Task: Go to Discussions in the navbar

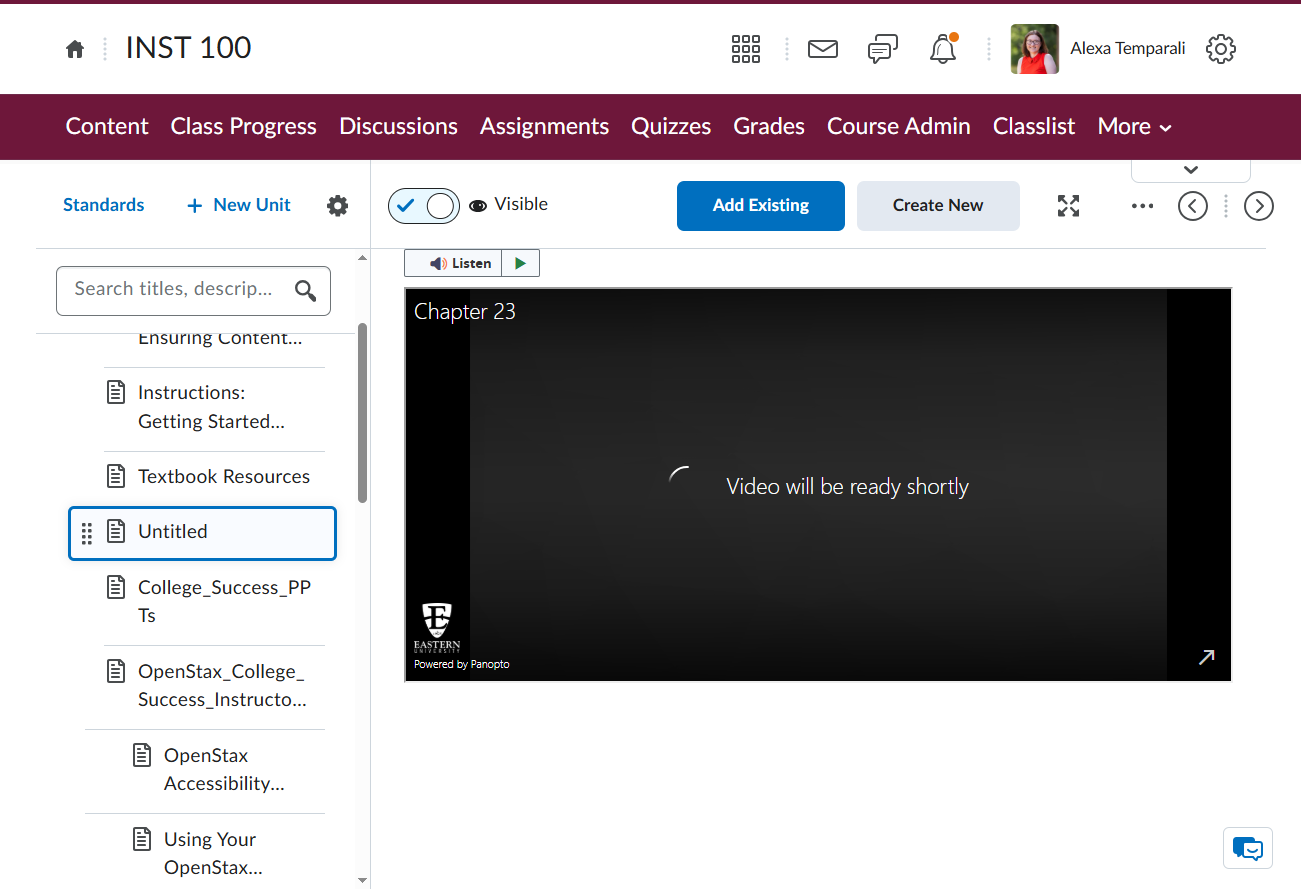Action: tap(399, 127)
